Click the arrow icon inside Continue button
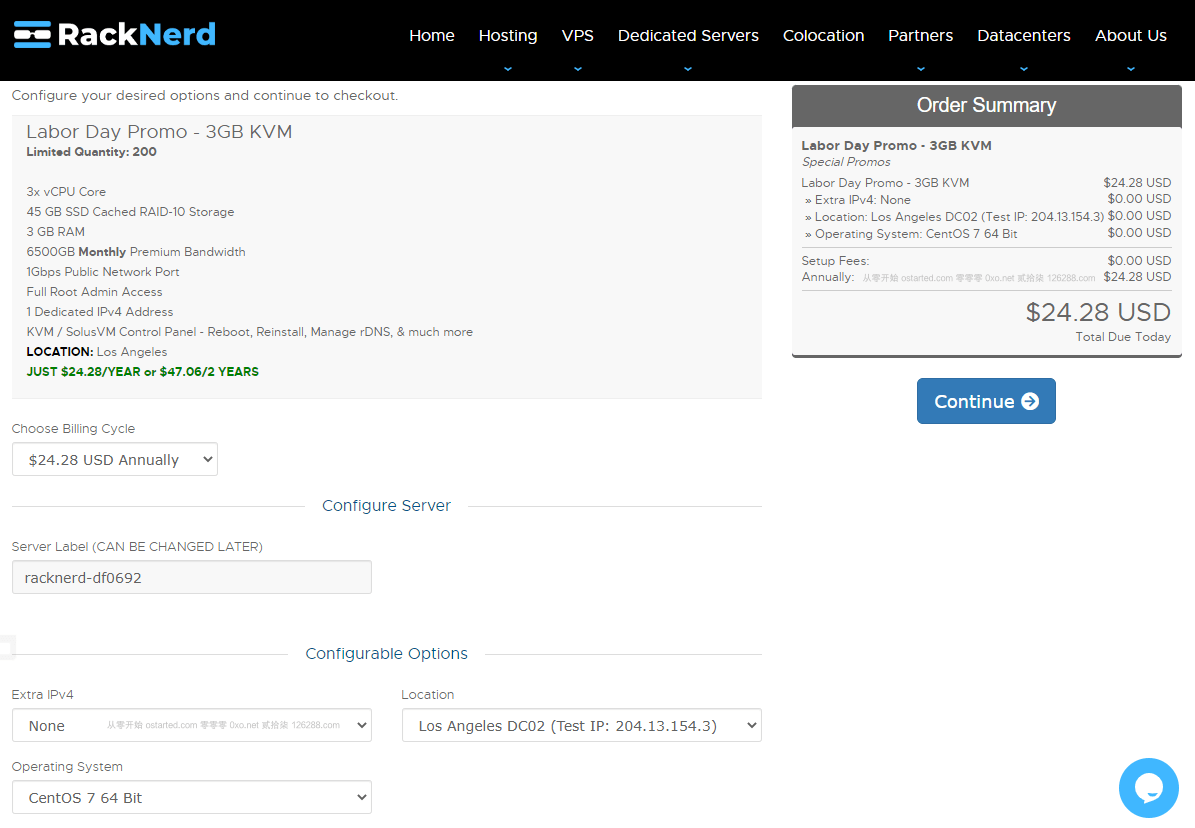 click(1030, 401)
